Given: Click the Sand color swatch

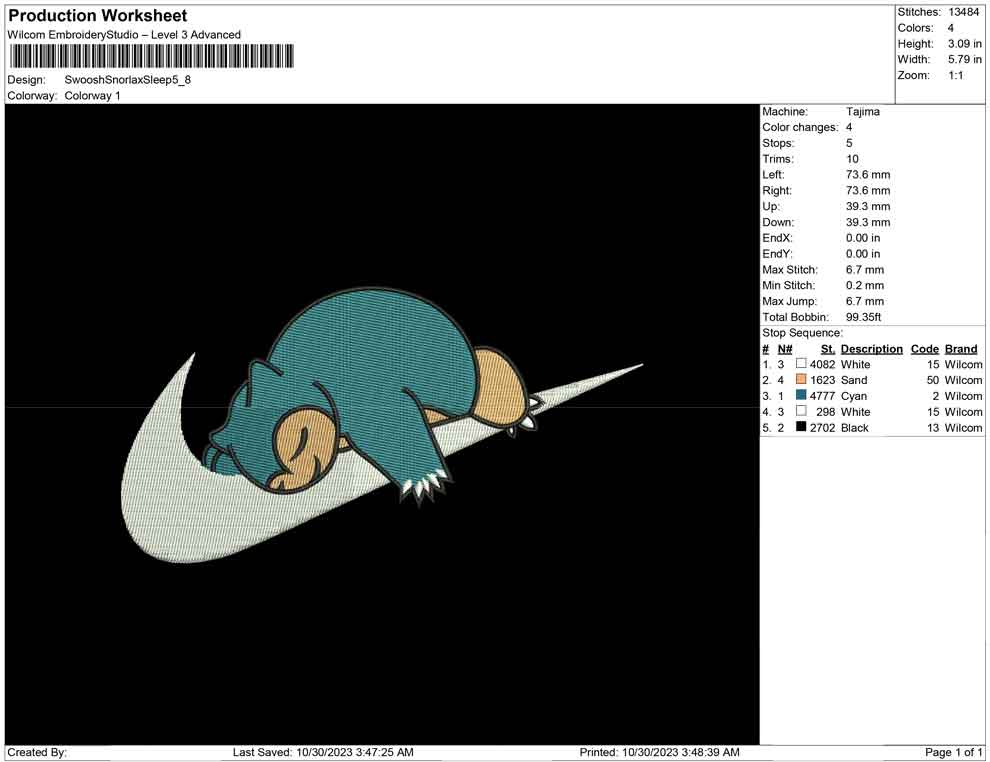Looking at the screenshot, I should 801,380.
